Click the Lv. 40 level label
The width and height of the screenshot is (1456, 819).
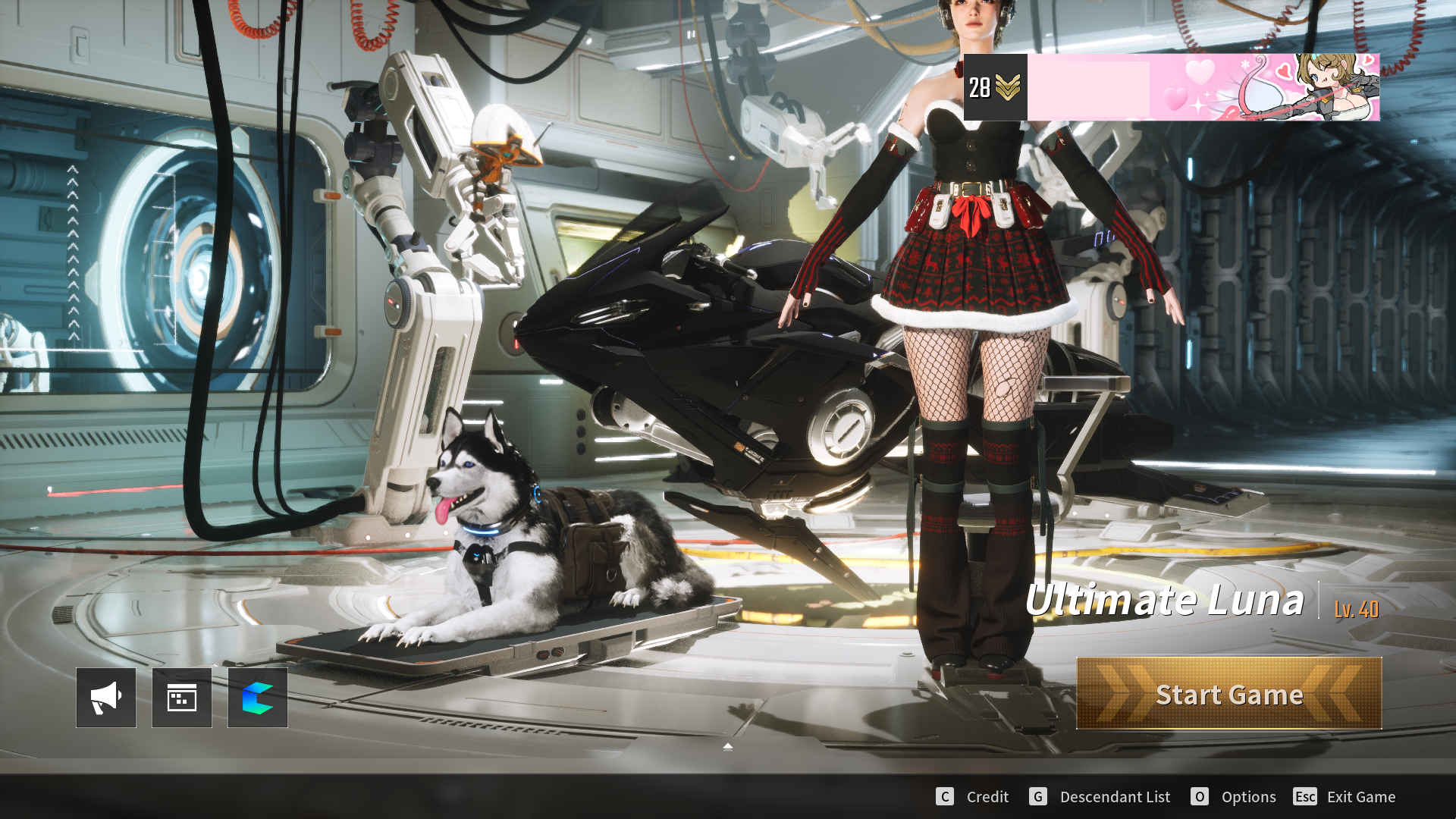(x=1356, y=609)
